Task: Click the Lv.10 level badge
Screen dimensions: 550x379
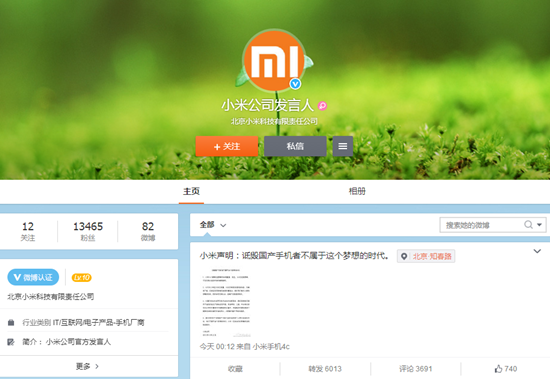Action: (x=81, y=278)
